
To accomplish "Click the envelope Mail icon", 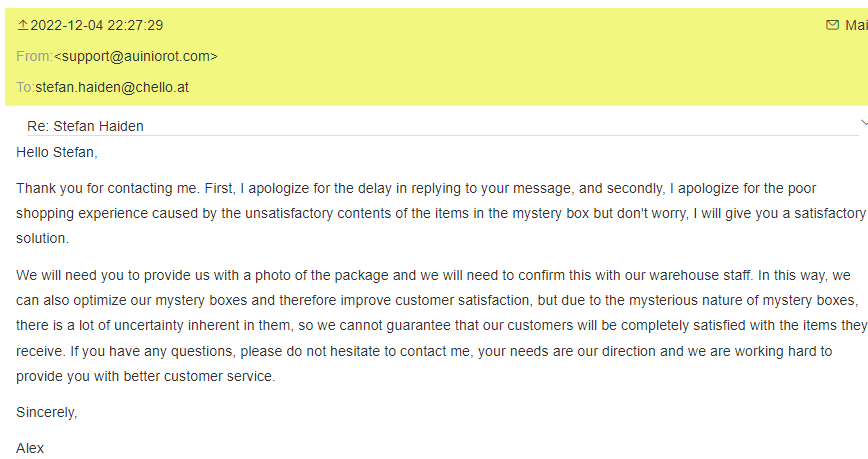I will click(832, 25).
